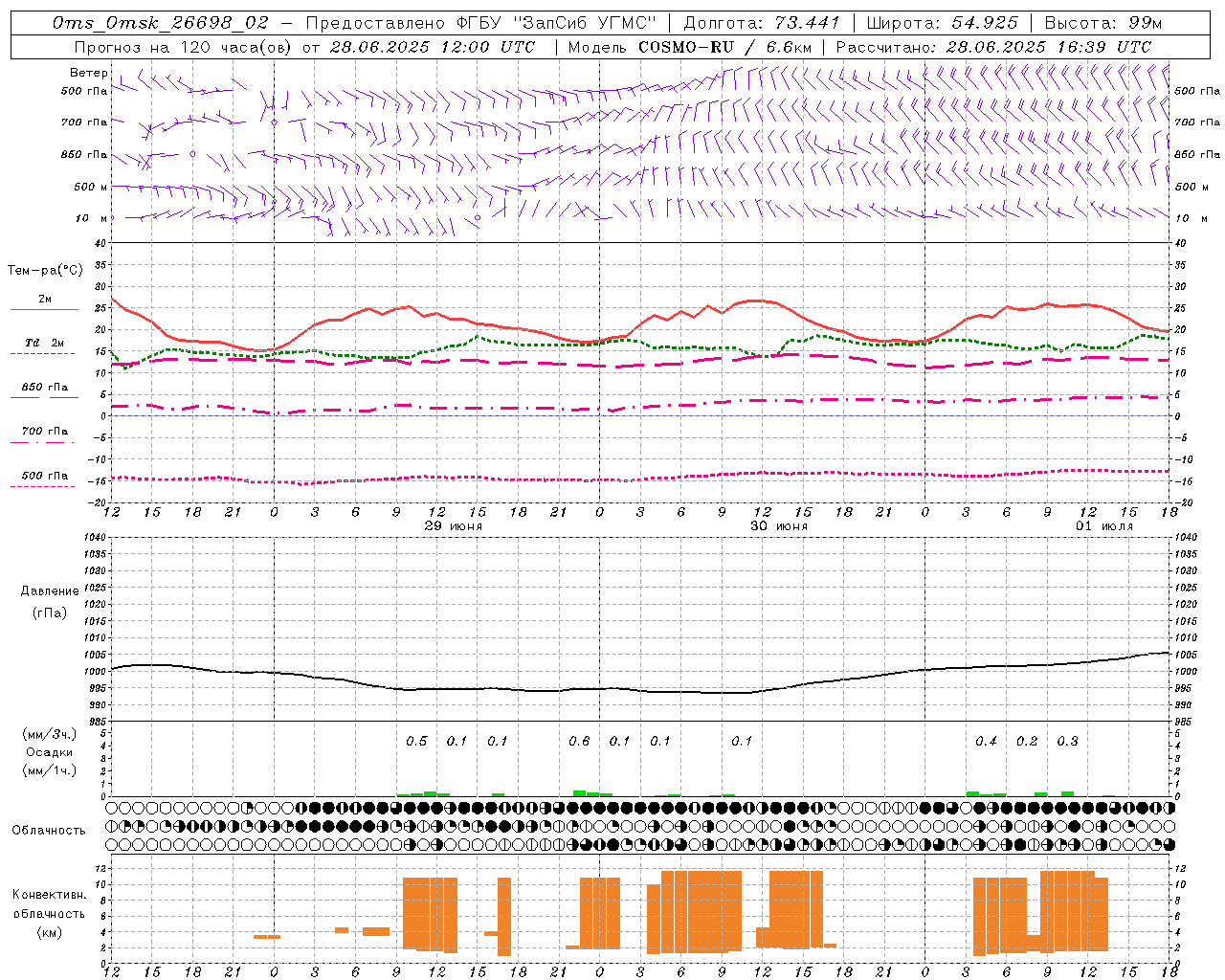Click the 30 июня date label

pyautogui.click(x=779, y=526)
